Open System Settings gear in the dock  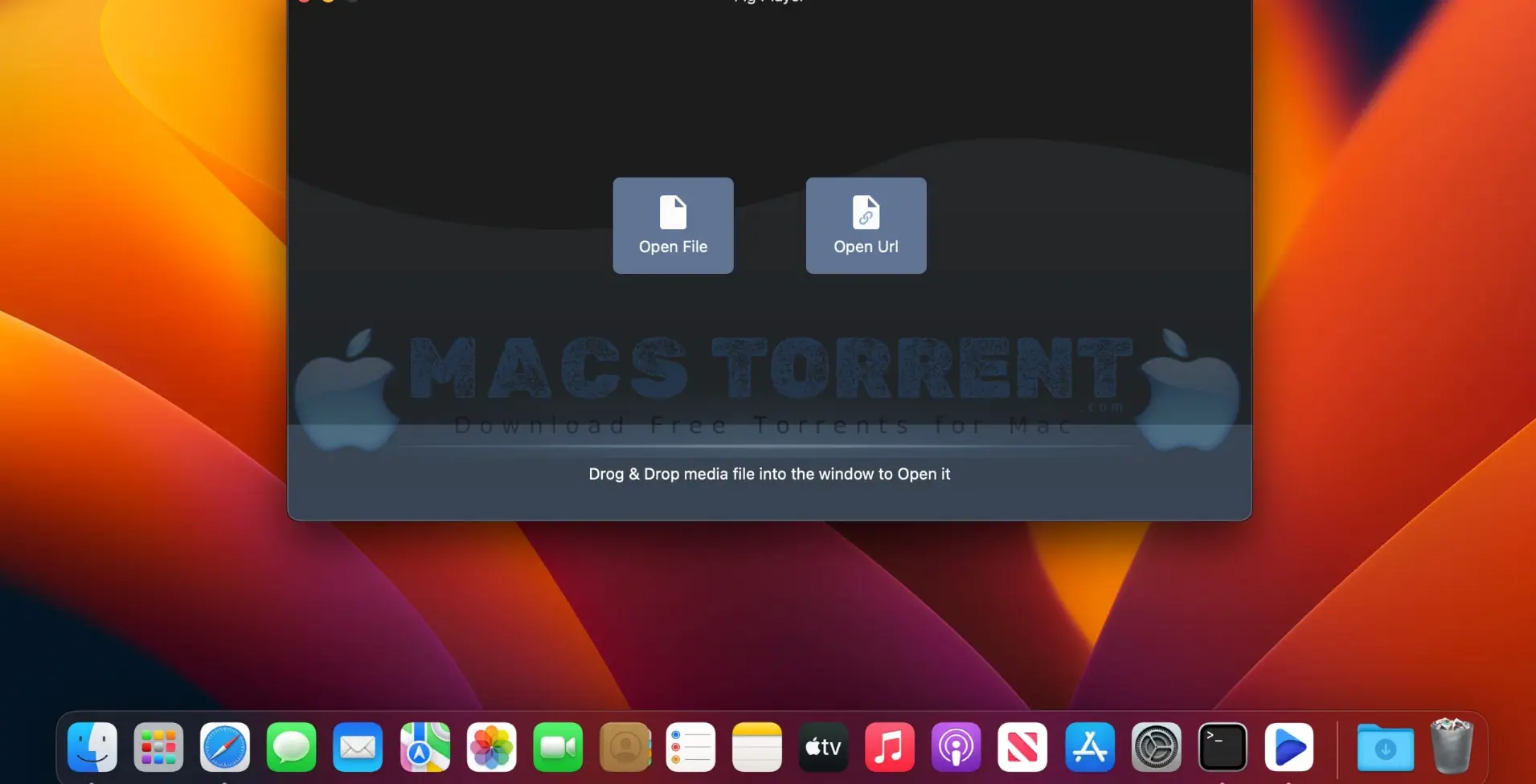pos(1157,747)
